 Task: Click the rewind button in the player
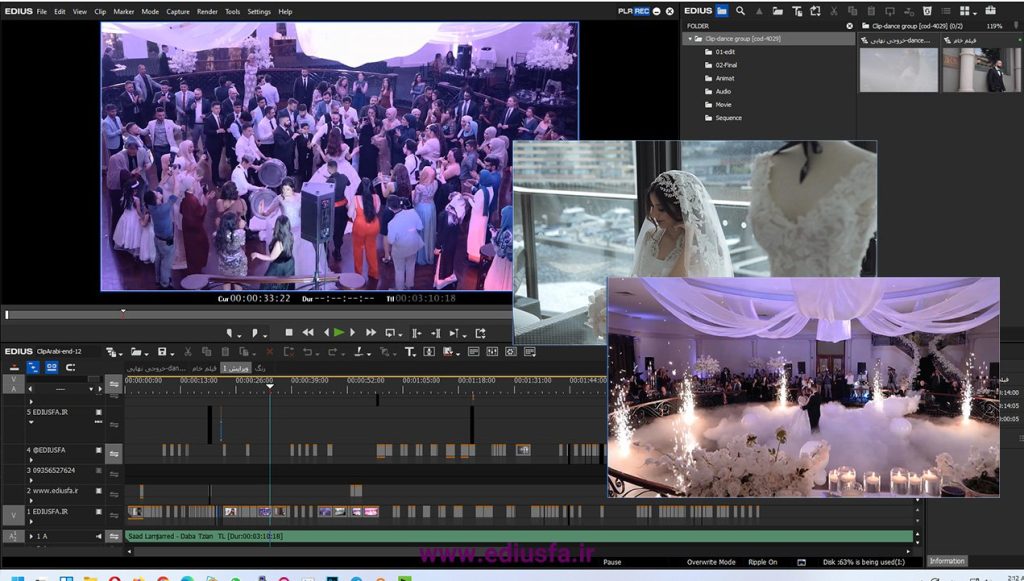point(308,332)
